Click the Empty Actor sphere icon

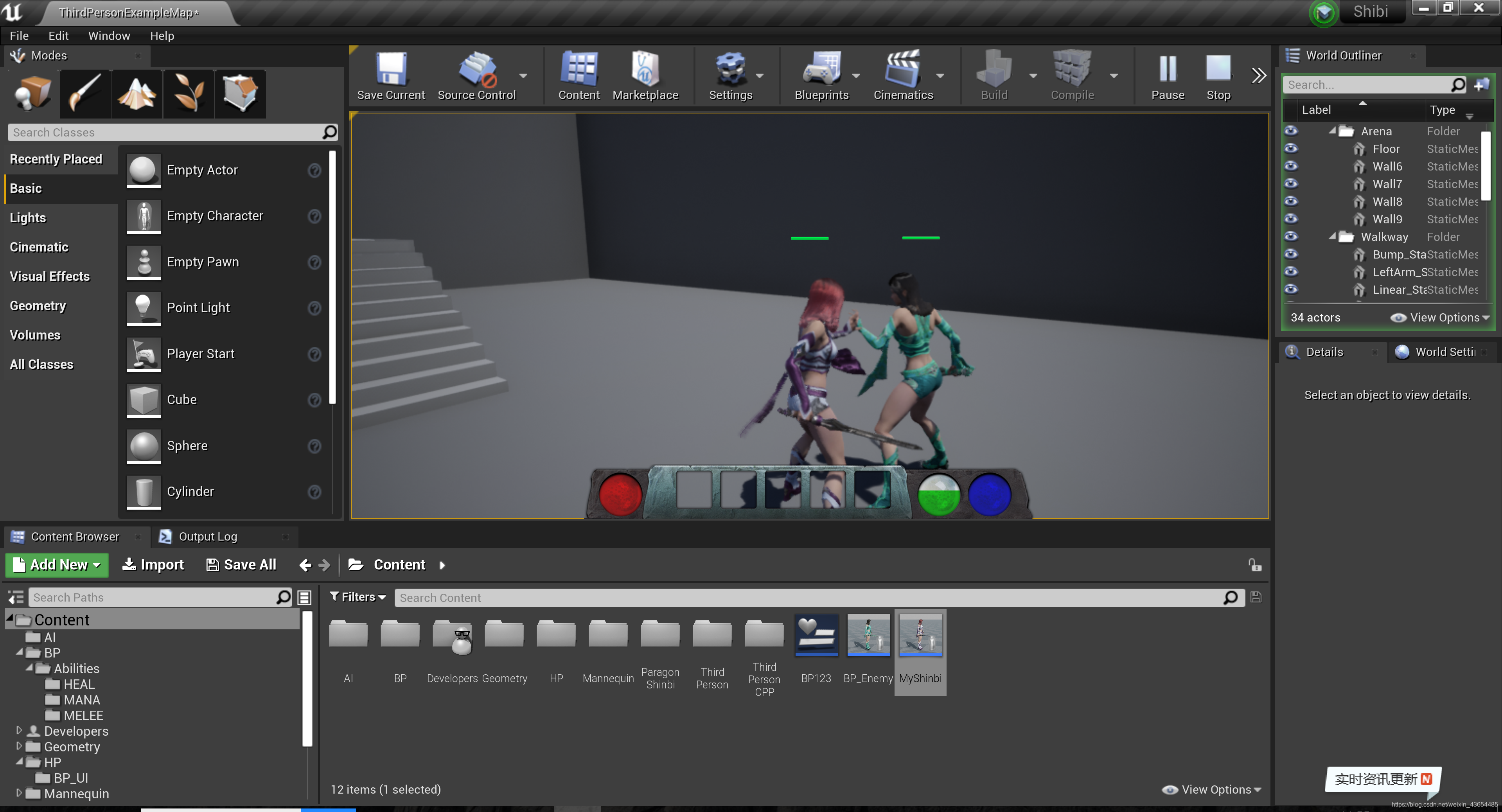(144, 170)
